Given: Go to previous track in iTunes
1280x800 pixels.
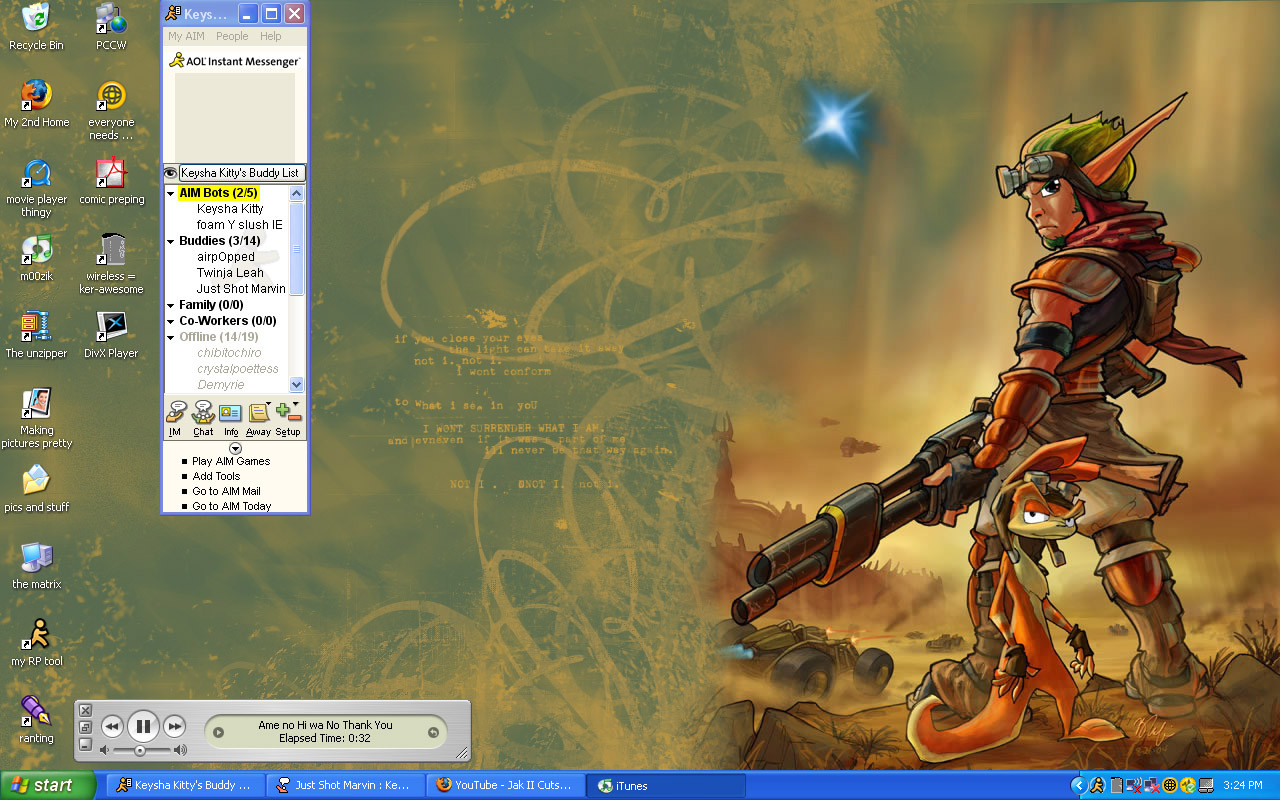Looking at the screenshot, I should (112, 727).
